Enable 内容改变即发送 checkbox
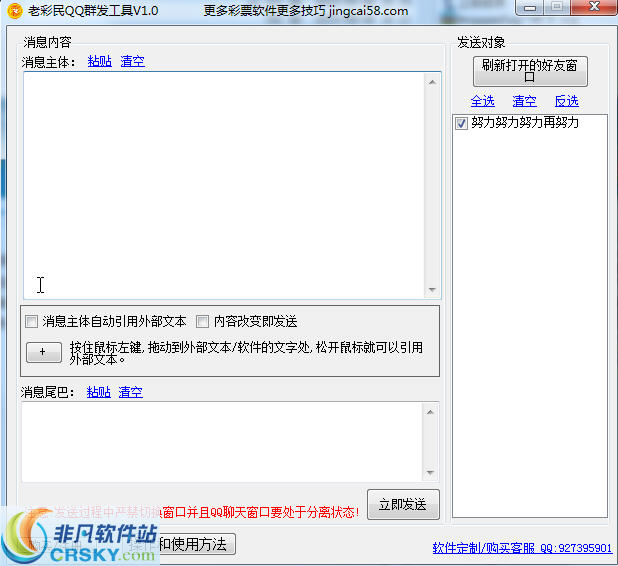 [202, 321]
